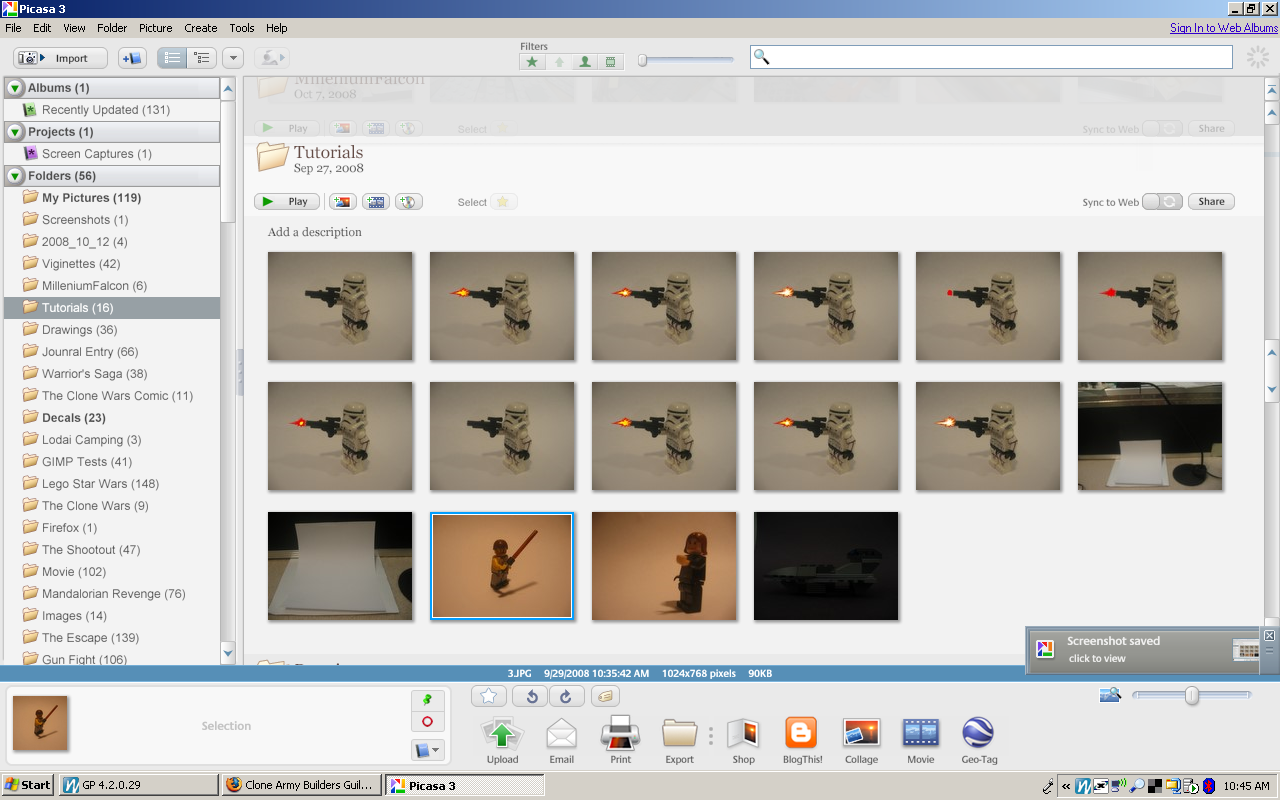
Task: Click the Print icon
Action: pos(620,735)
